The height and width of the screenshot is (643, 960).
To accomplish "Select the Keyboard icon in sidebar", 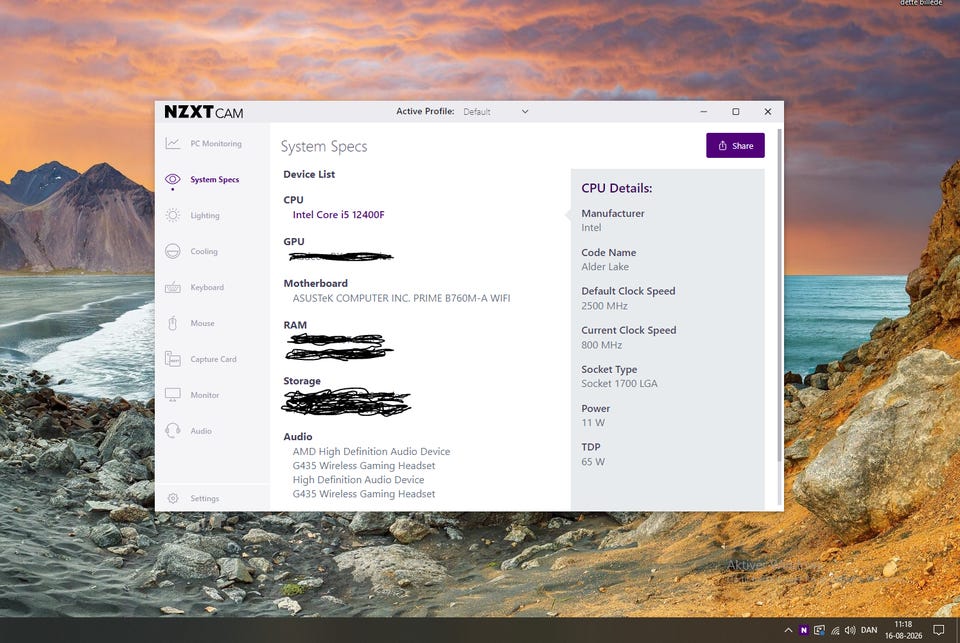I will 173,287.
